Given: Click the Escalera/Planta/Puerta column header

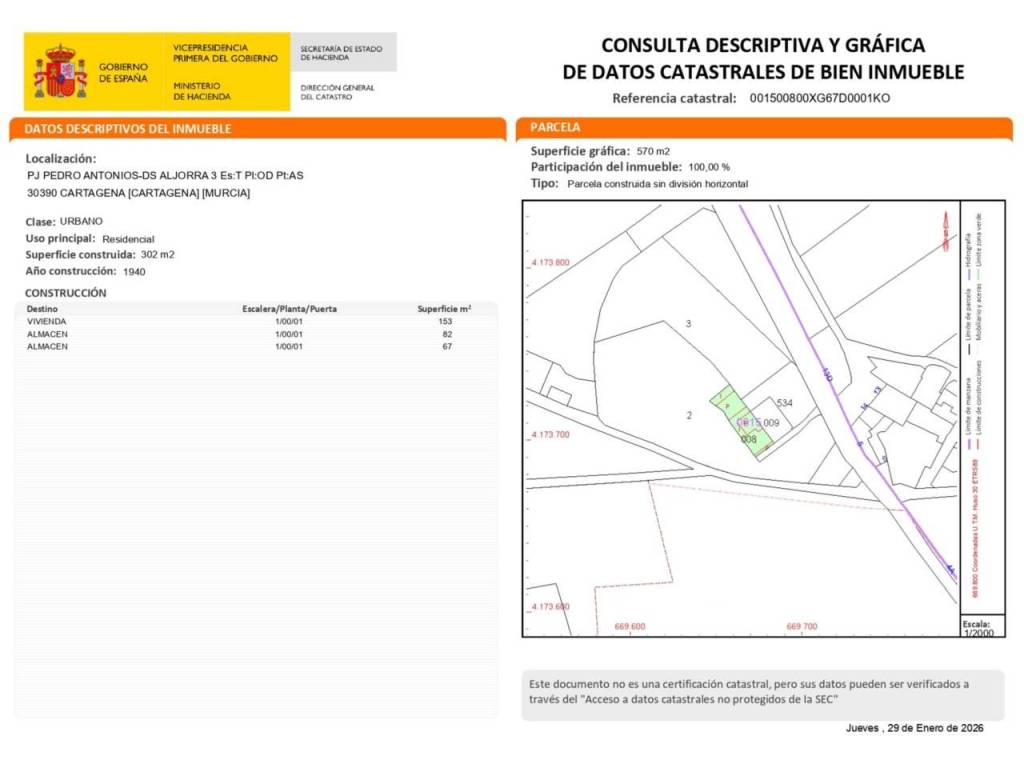Looking at the screenshot, I should click(x=289, y=309).
